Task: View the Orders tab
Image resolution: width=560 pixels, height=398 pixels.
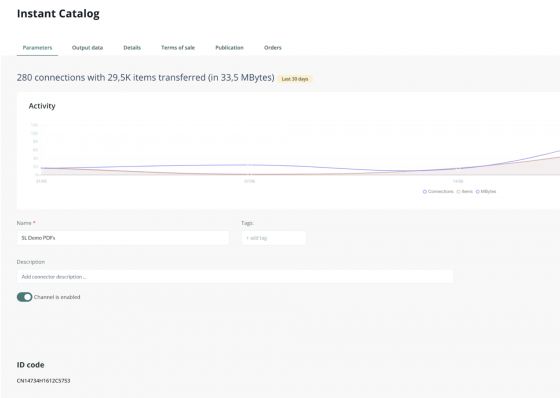Action: (273, 48)
